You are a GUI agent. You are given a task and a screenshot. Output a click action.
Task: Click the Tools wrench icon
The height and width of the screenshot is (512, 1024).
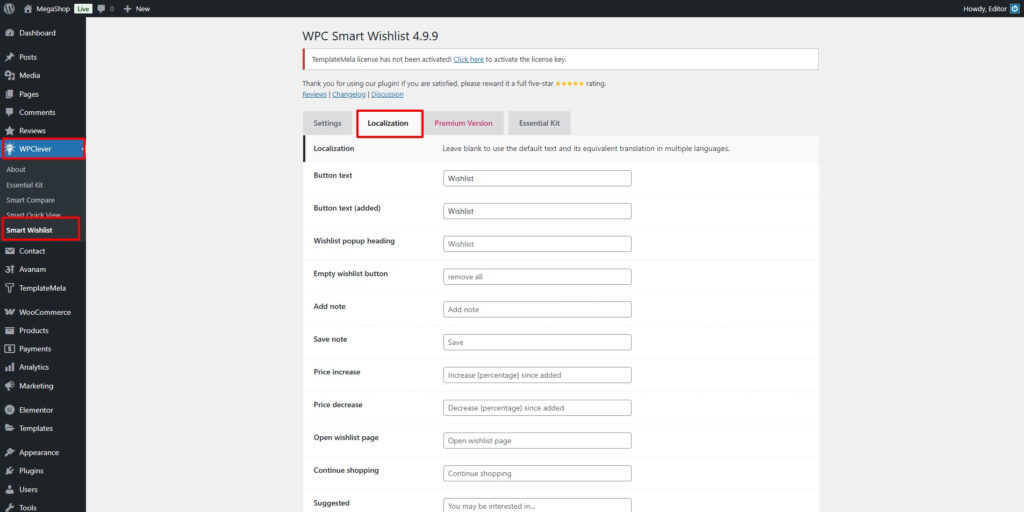point(10,507)
